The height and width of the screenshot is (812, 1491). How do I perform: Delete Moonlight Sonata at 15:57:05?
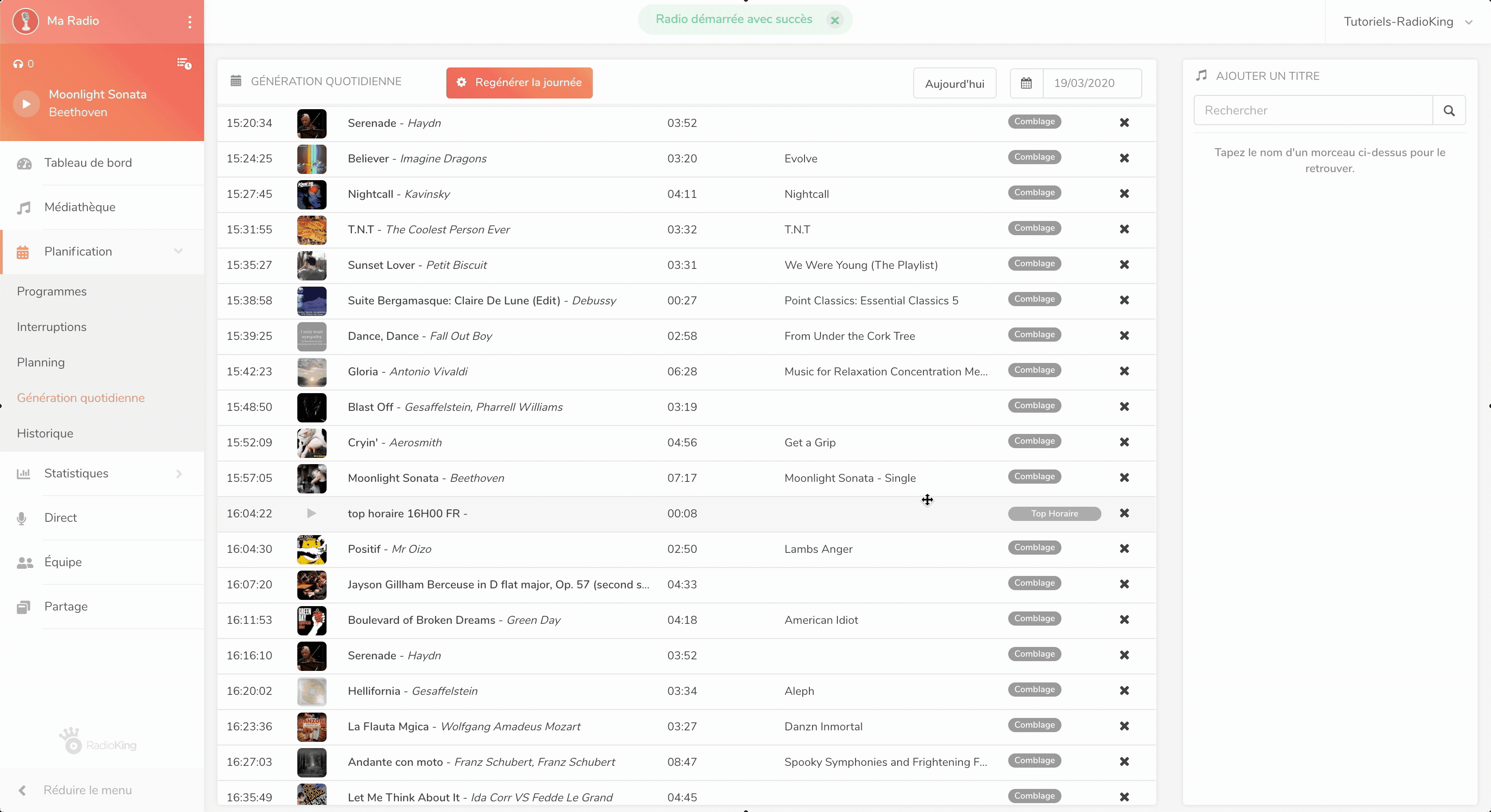(x=1124, y=477)
